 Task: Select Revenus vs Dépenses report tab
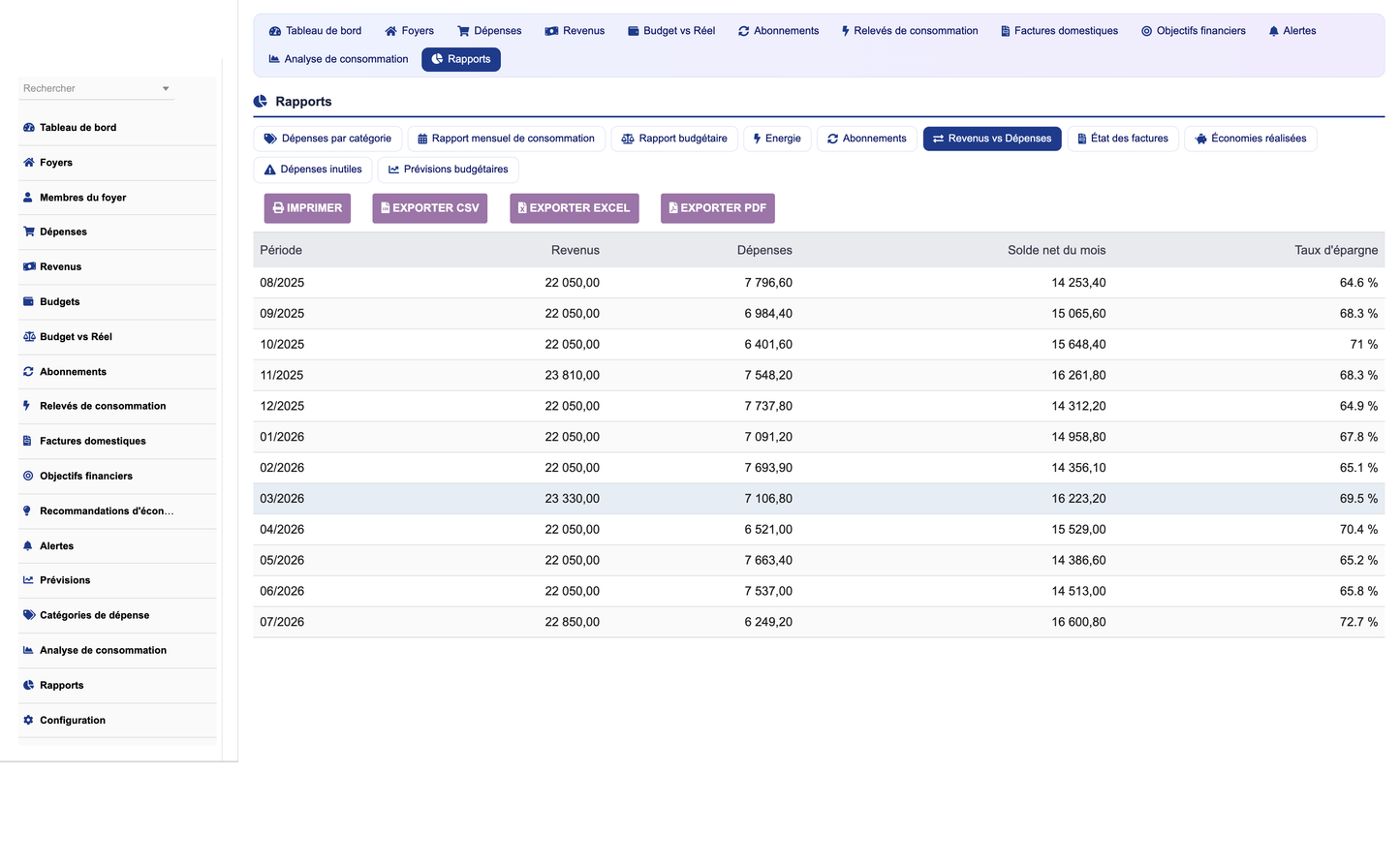[x=992, y=139]
